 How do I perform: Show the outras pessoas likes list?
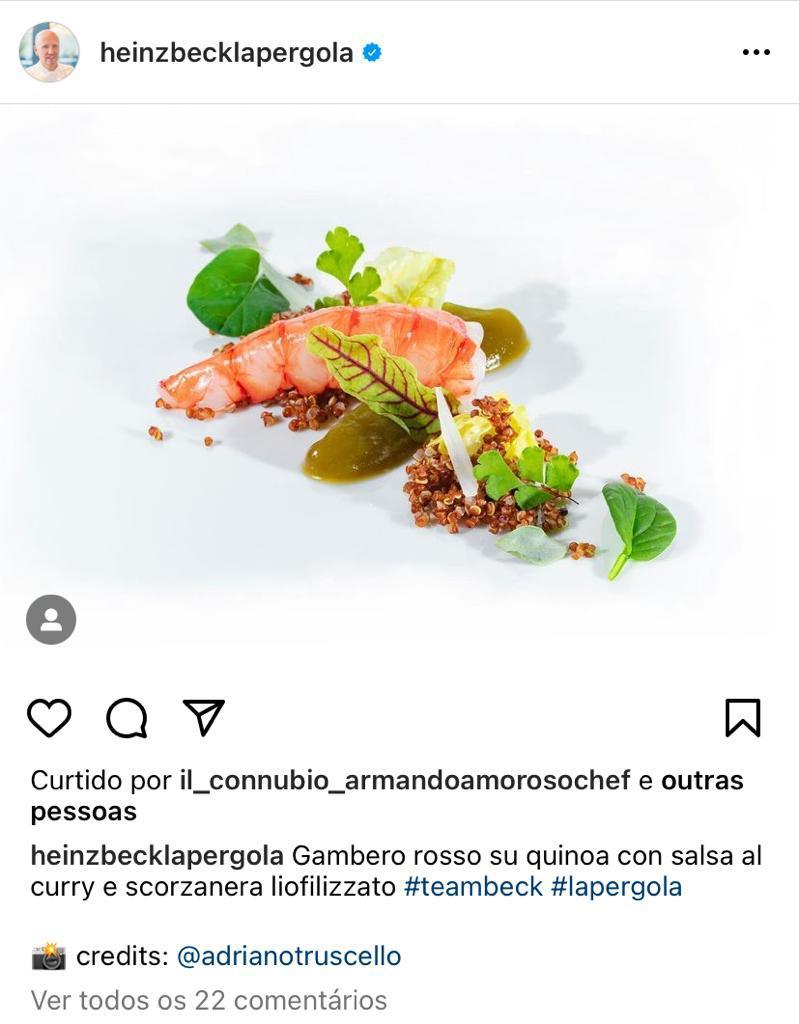click(387, 796)
